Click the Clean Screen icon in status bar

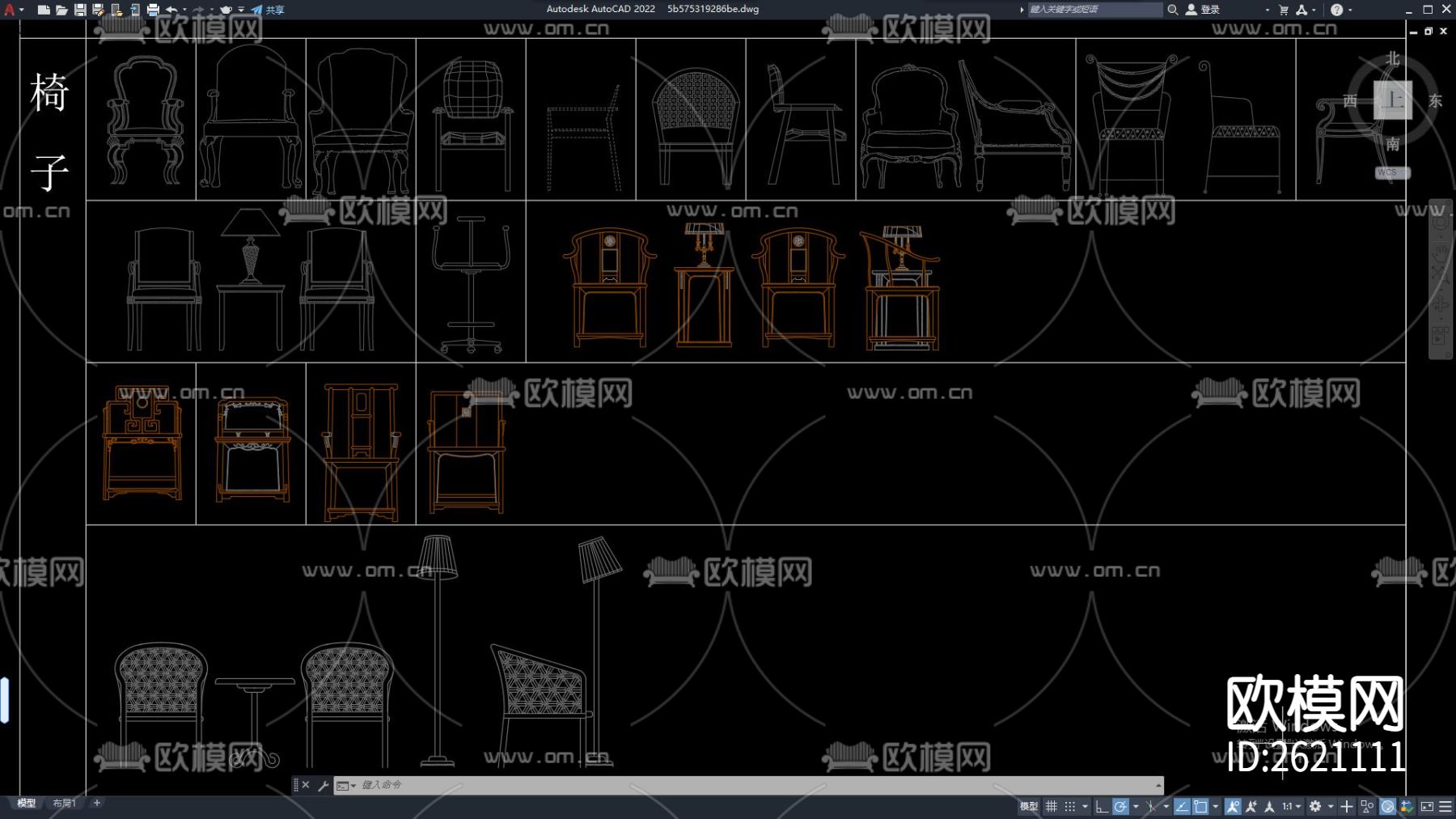(x=1427, y=806)
